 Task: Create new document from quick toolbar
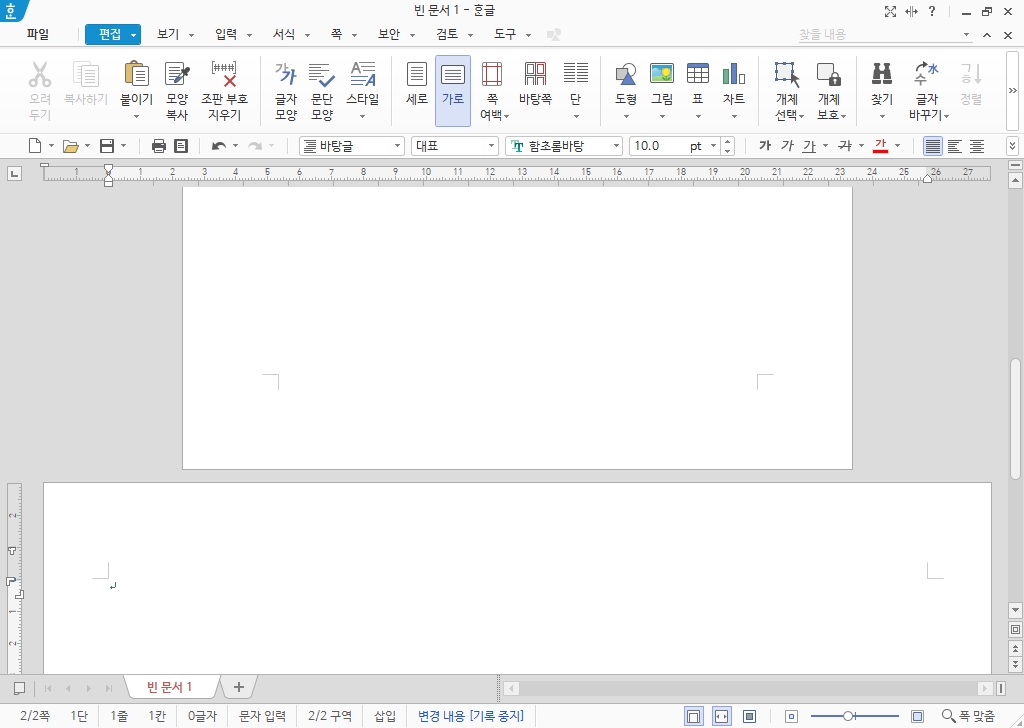click(x=35, y=146)
